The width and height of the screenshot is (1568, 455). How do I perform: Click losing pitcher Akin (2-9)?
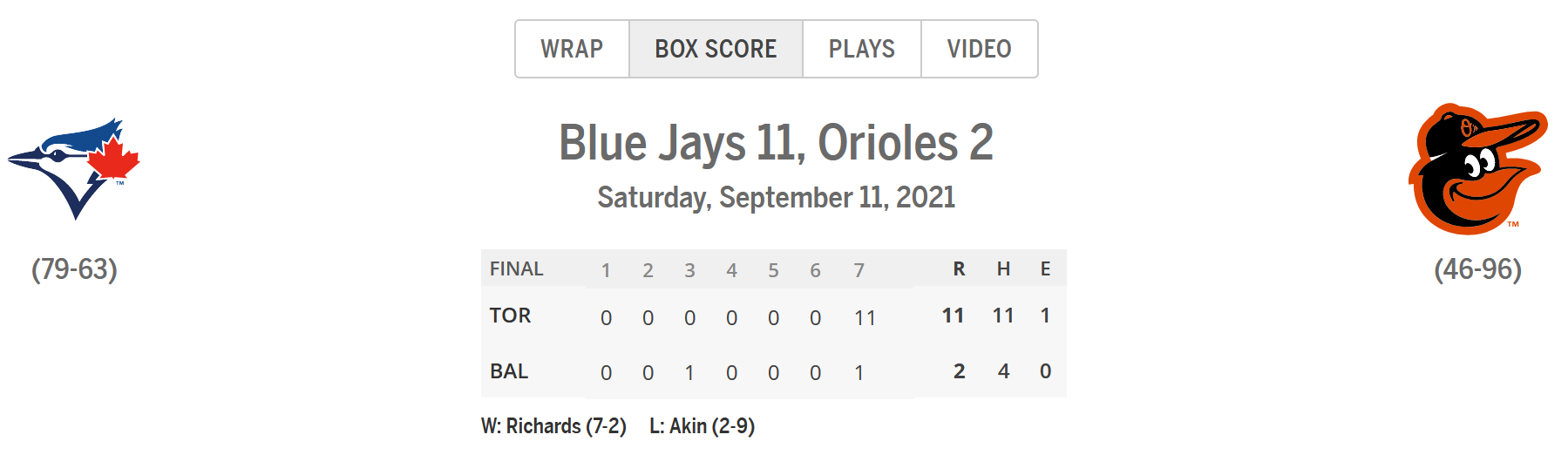[x=702, y=426]
